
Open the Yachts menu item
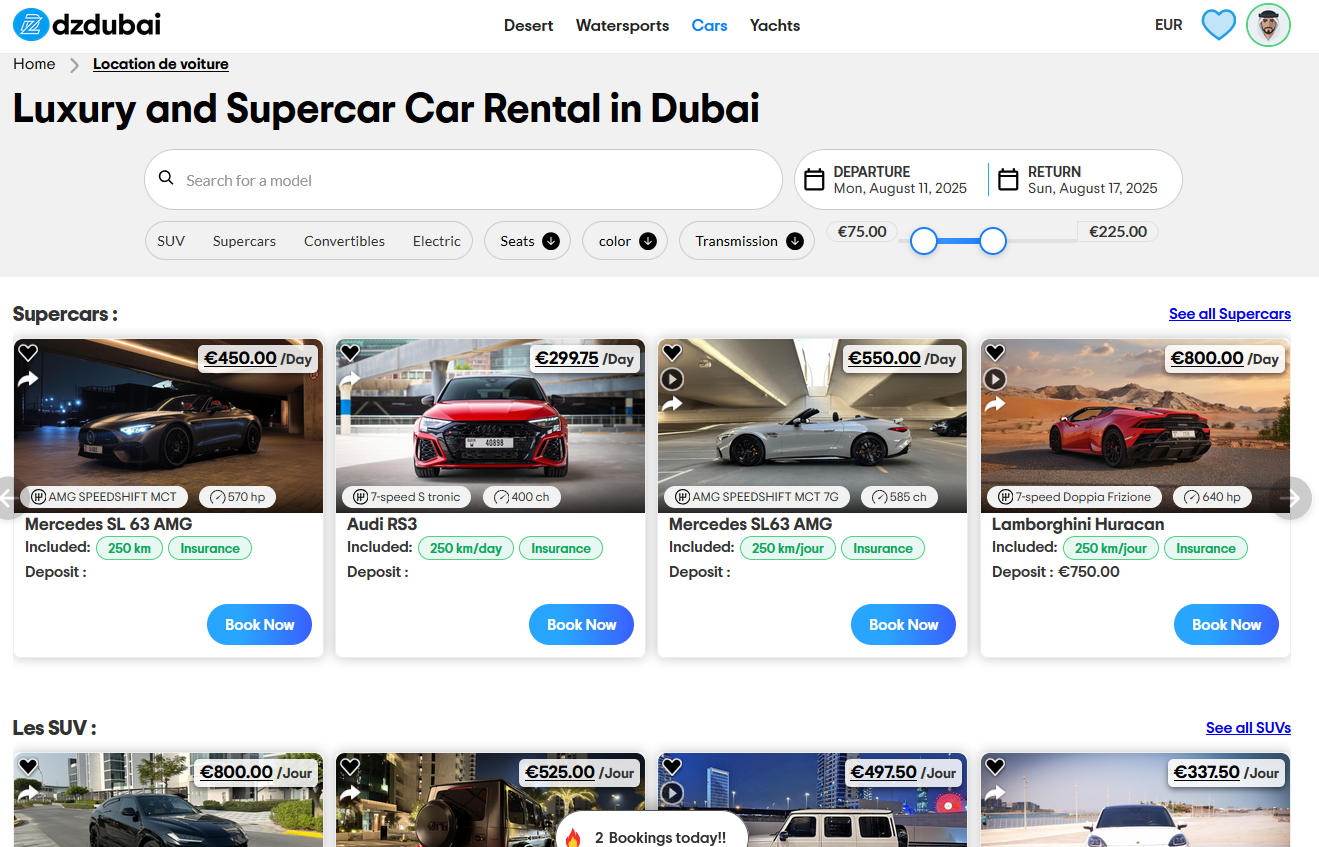775,25
